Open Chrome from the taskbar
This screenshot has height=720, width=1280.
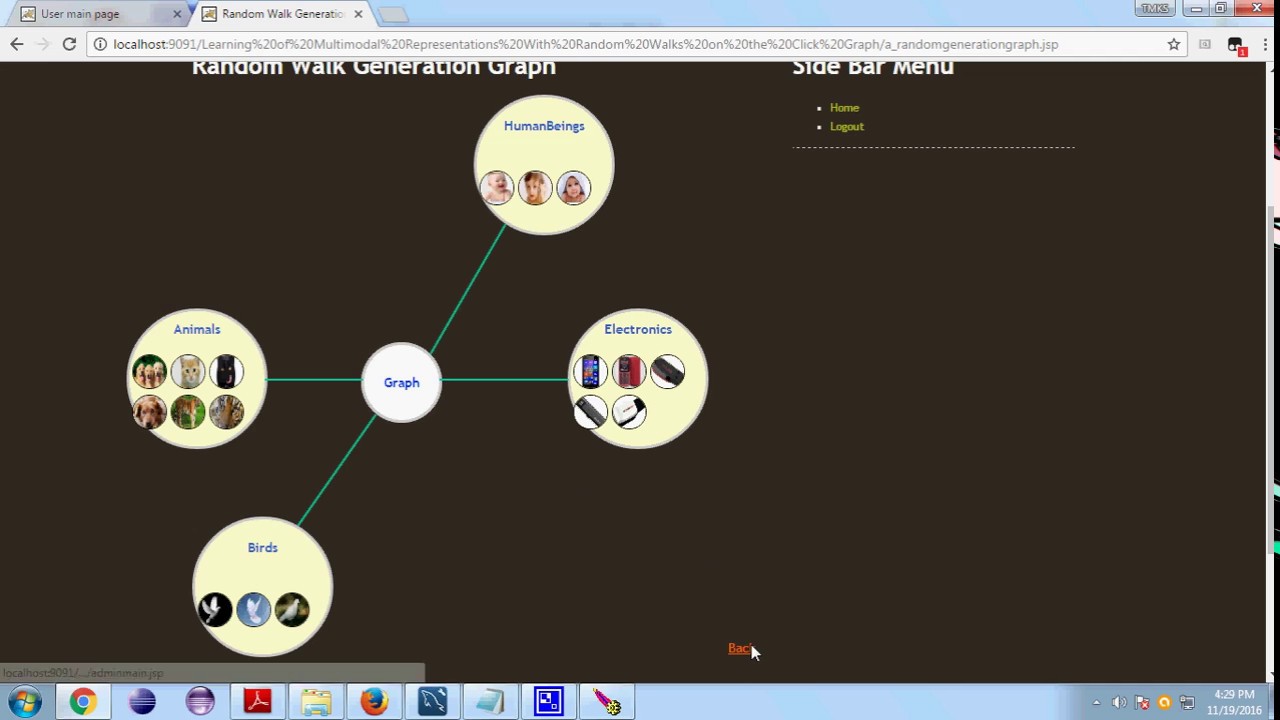pyautogui.click(x=83, y=702)
